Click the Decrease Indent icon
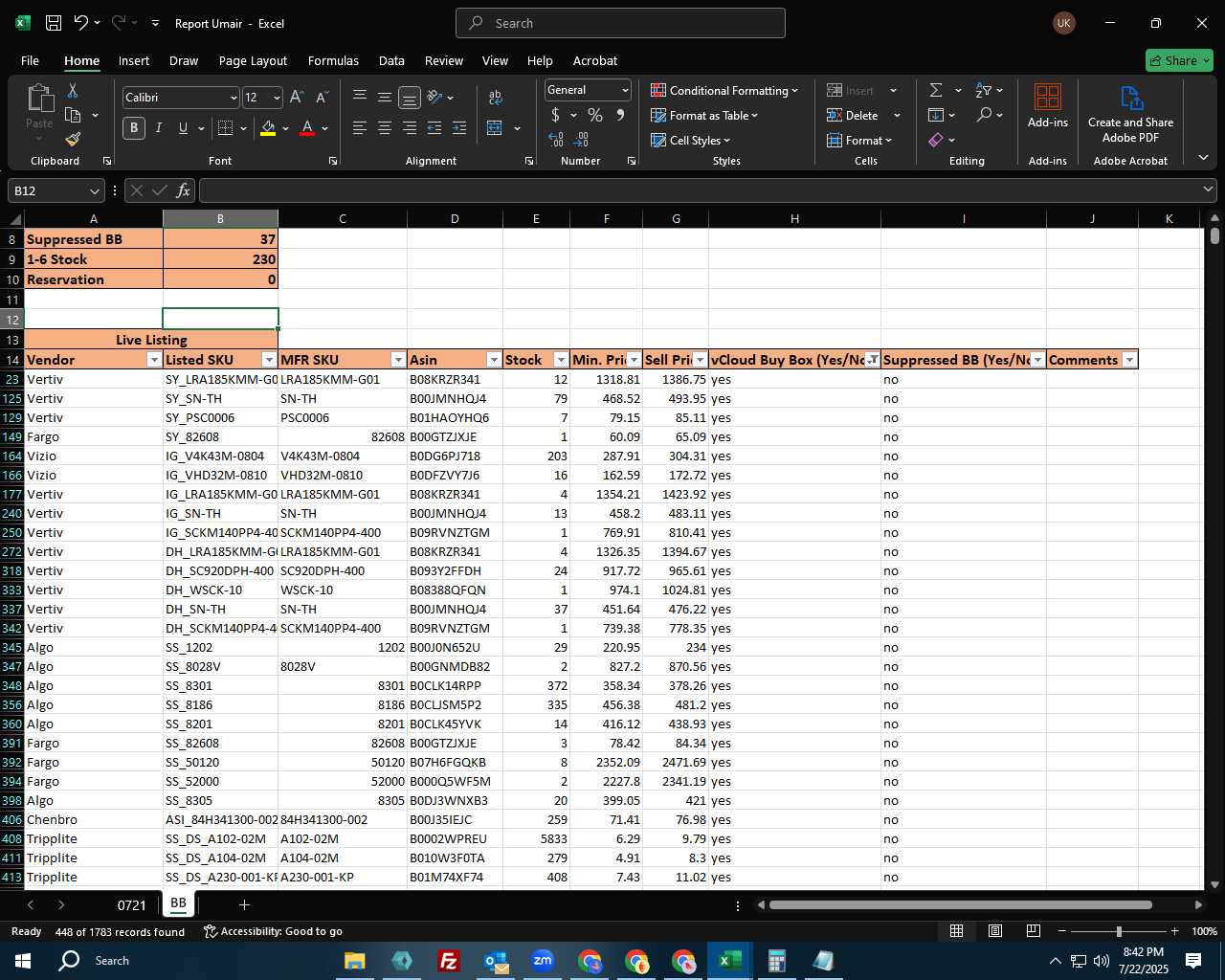This screenshot has height=980, width=1225. point(434,128)
